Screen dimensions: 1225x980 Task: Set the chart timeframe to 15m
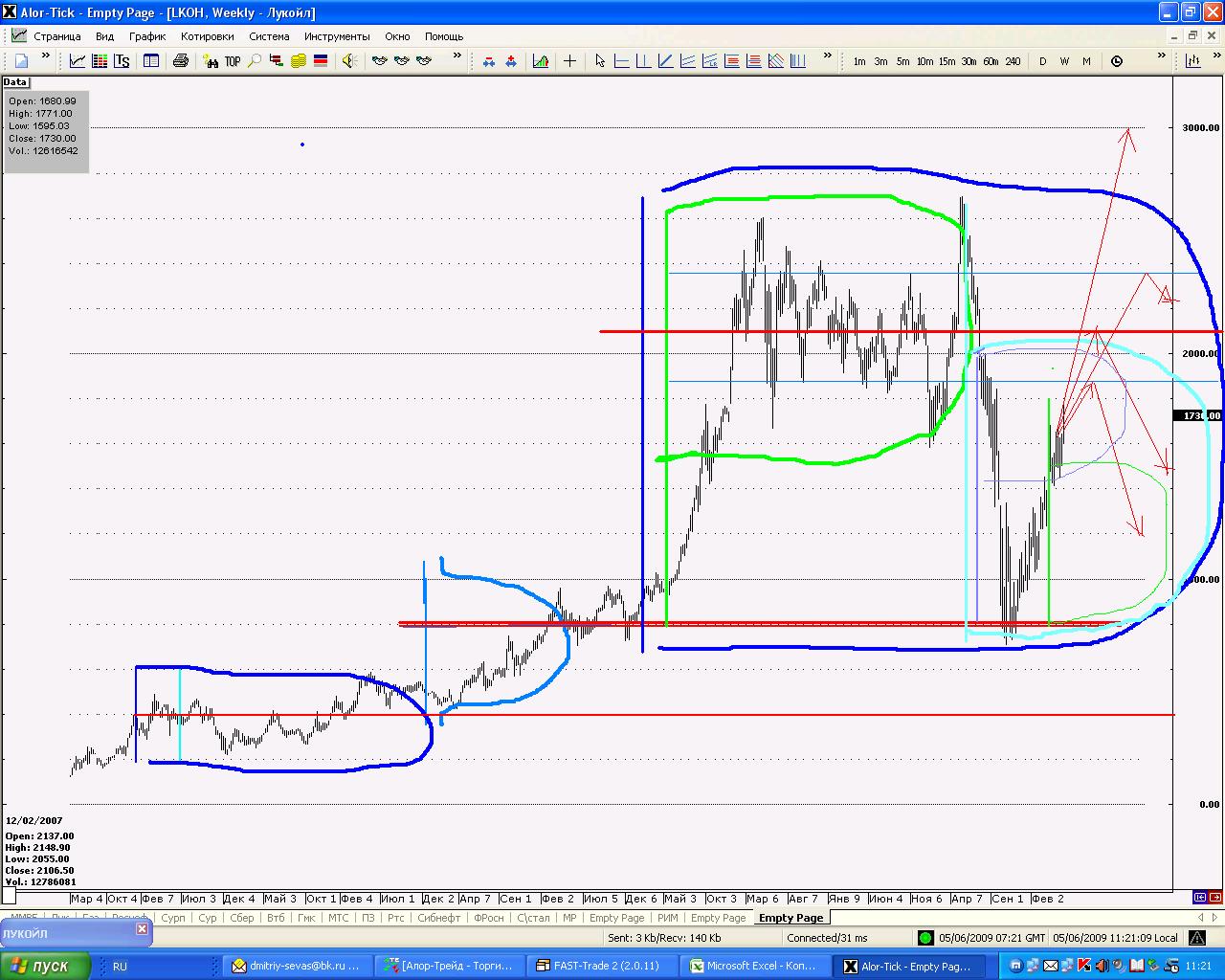pos(947,61)
